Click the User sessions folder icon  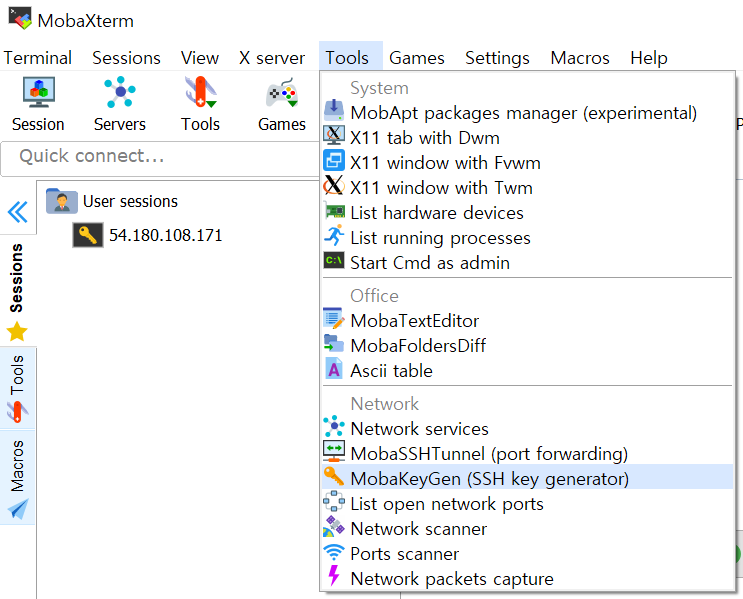click(x=62, y=201)
